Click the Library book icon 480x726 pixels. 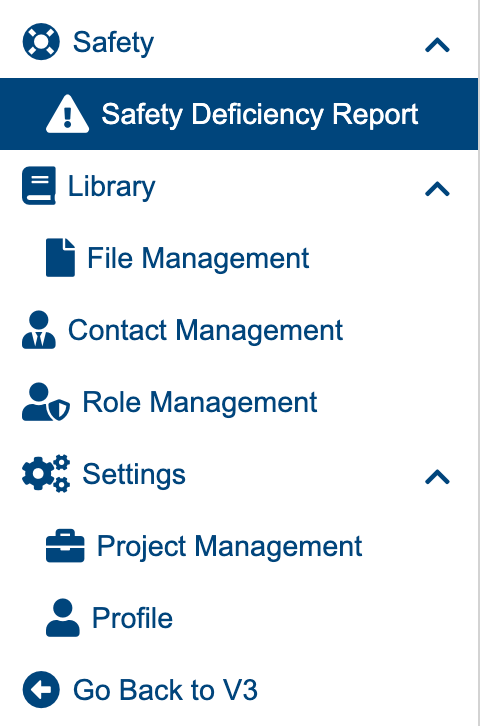coord(39,186)
